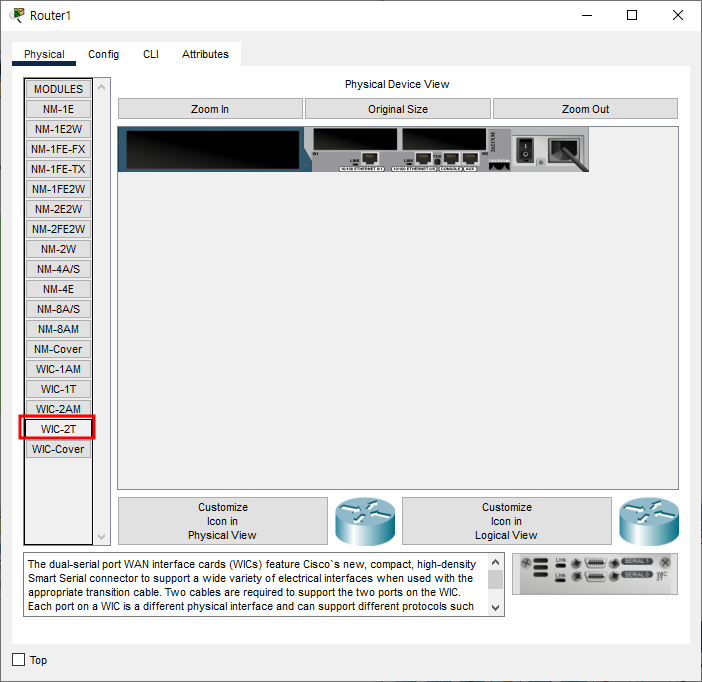This screenshot has width=702, height=682.
Task: Click the Zoom Out button
Action: (585, 109)
